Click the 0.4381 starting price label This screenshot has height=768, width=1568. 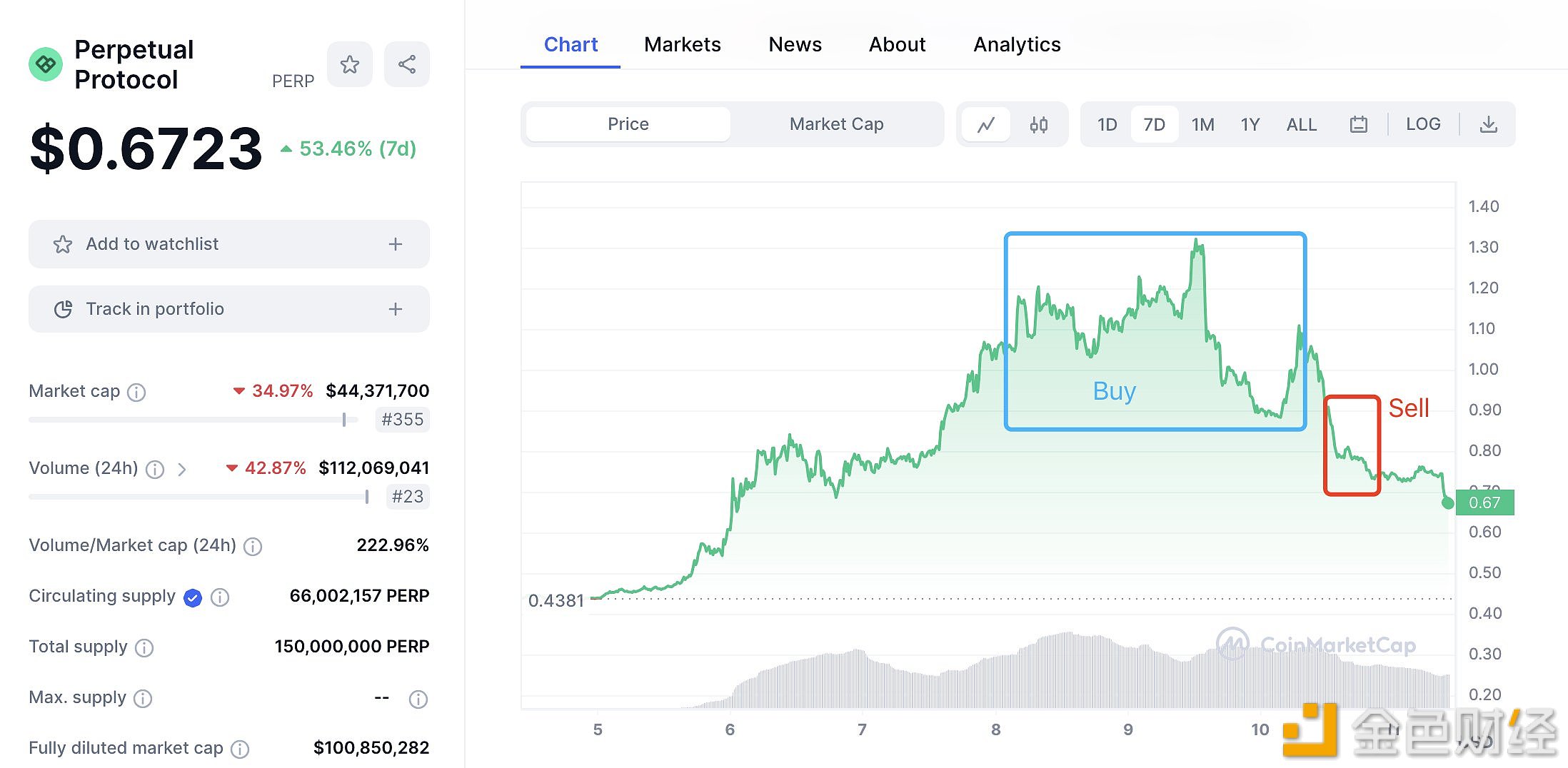pos(556,601)
